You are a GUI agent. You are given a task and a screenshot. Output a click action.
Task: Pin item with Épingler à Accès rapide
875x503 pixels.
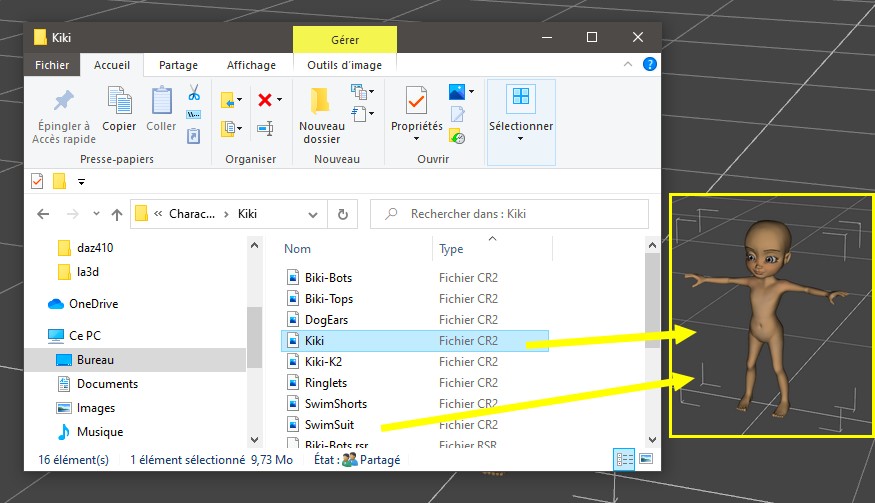tap(64, 117)
